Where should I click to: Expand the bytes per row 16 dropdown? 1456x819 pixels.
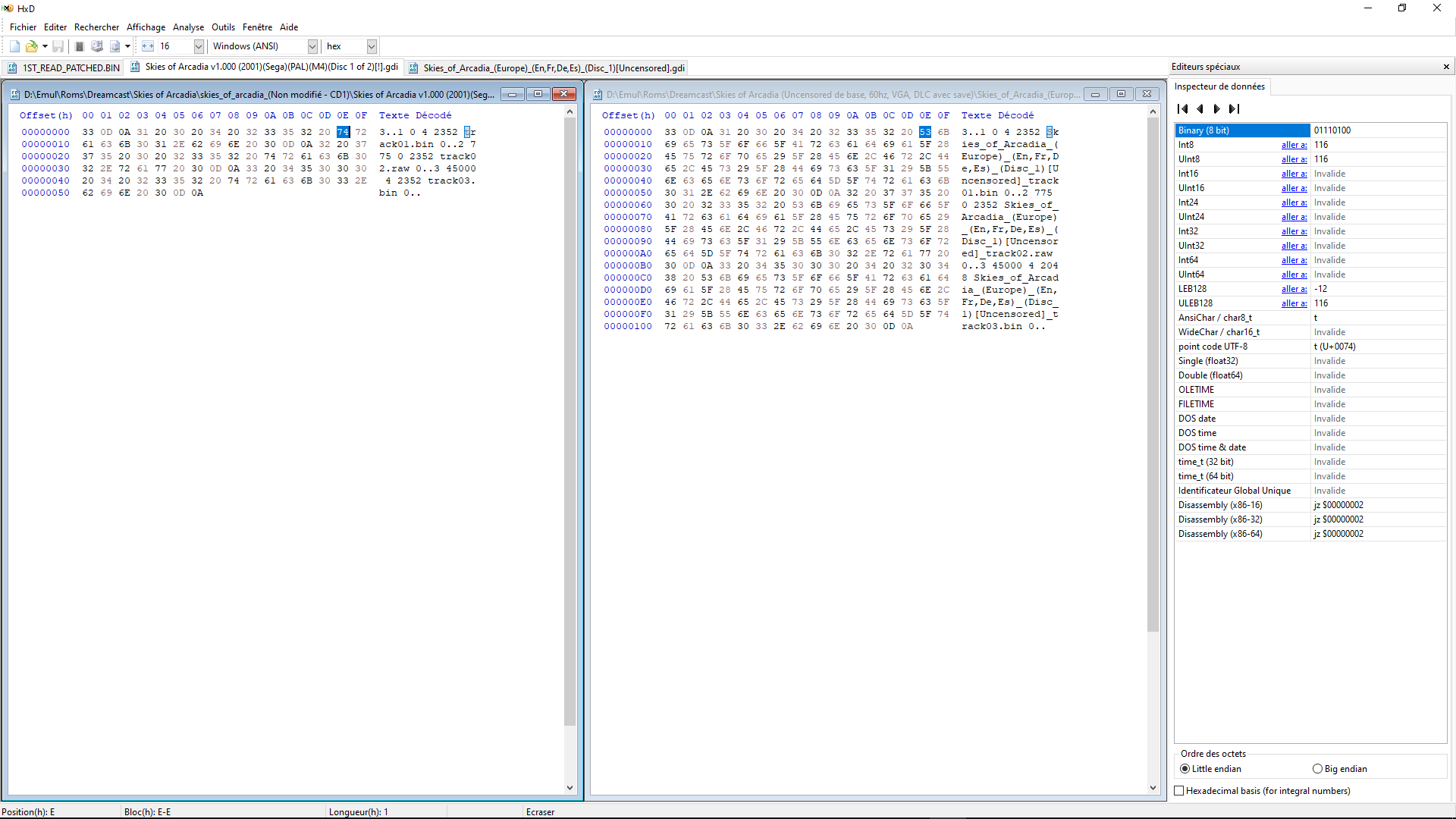pos(199,46)
